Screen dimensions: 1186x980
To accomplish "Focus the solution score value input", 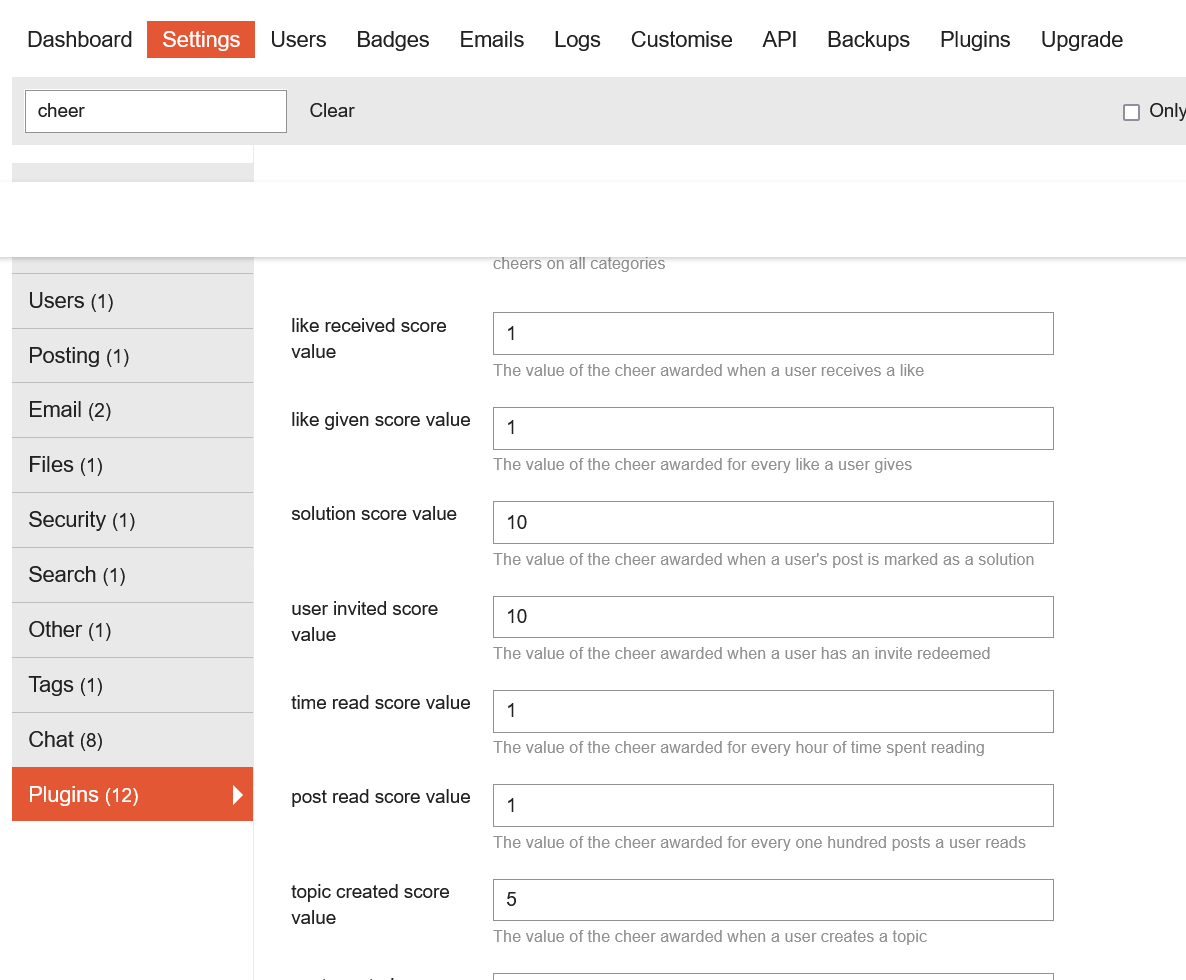I will click(773, 523).
